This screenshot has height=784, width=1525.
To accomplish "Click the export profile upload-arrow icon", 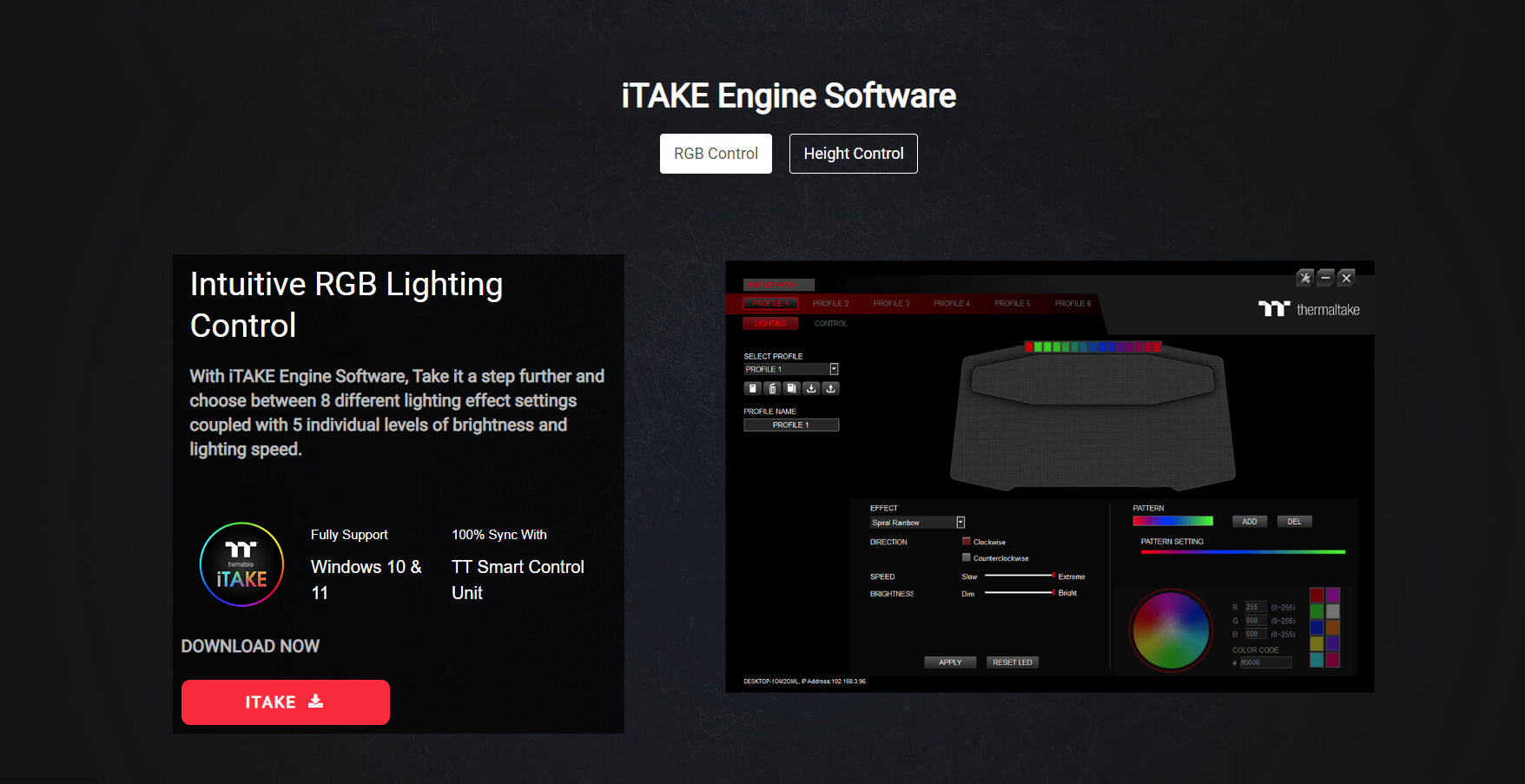I will click(x=830, y=388).
